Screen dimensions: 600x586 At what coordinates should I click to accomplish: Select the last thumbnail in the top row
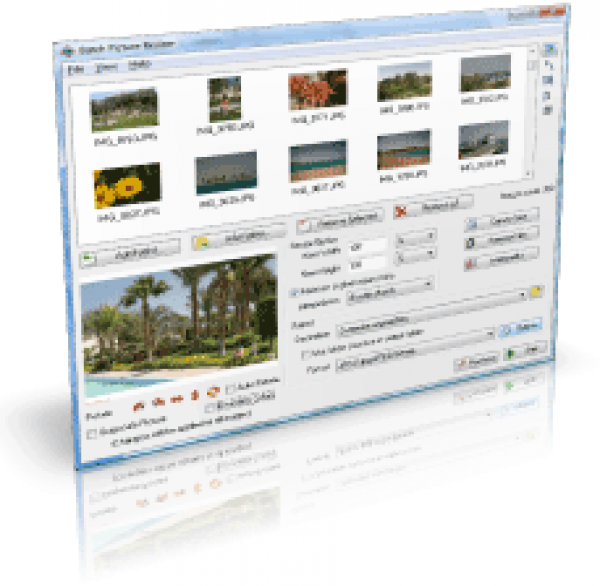coord(486,73)
